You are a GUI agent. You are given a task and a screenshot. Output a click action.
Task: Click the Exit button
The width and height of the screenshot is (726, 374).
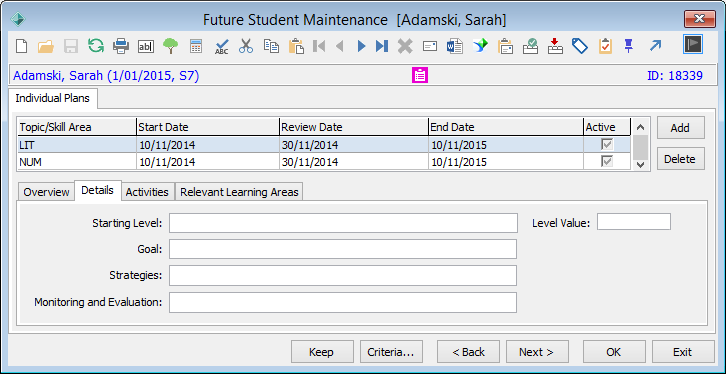point(682,352)
